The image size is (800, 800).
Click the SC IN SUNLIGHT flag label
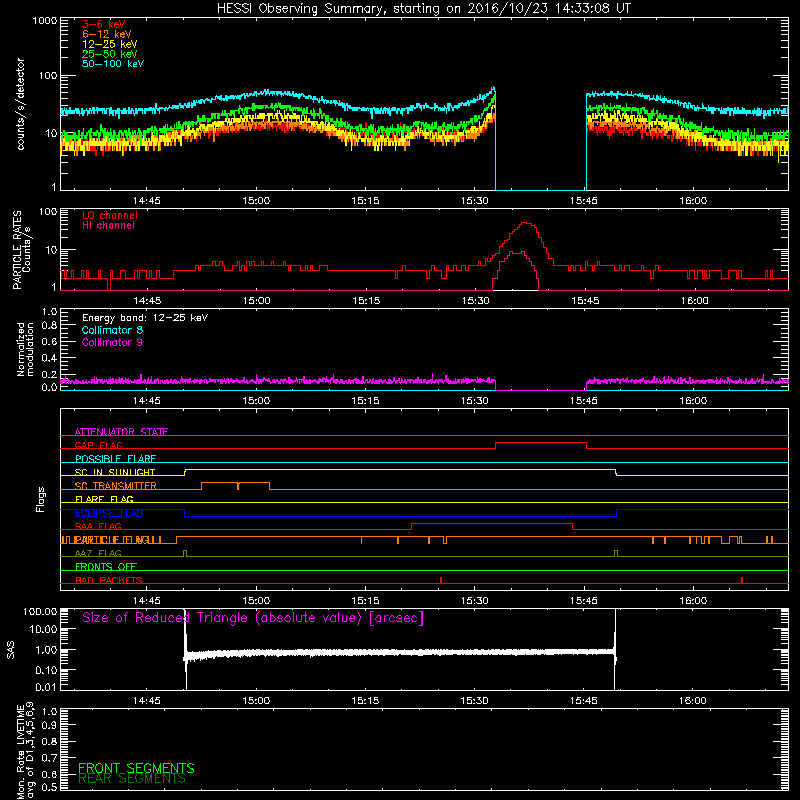pos(115,472)
